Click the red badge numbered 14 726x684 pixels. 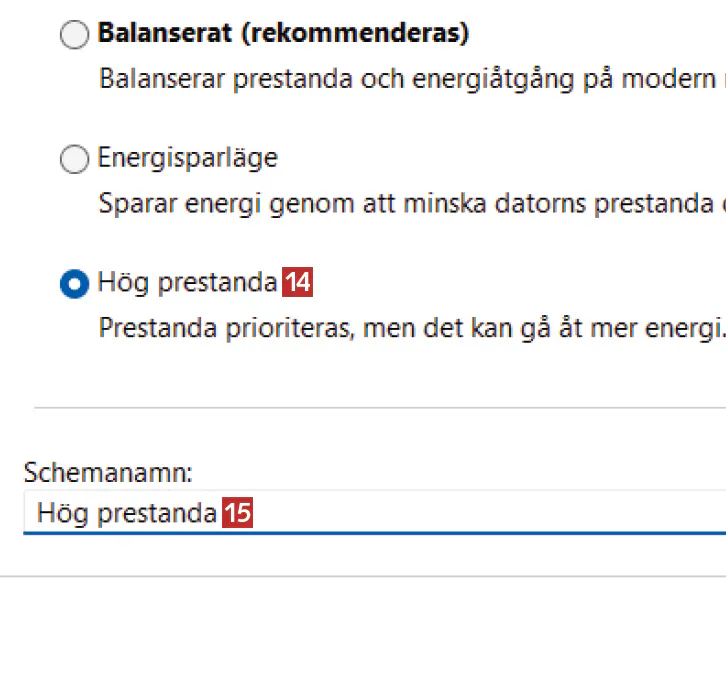(x=297, y=284)
